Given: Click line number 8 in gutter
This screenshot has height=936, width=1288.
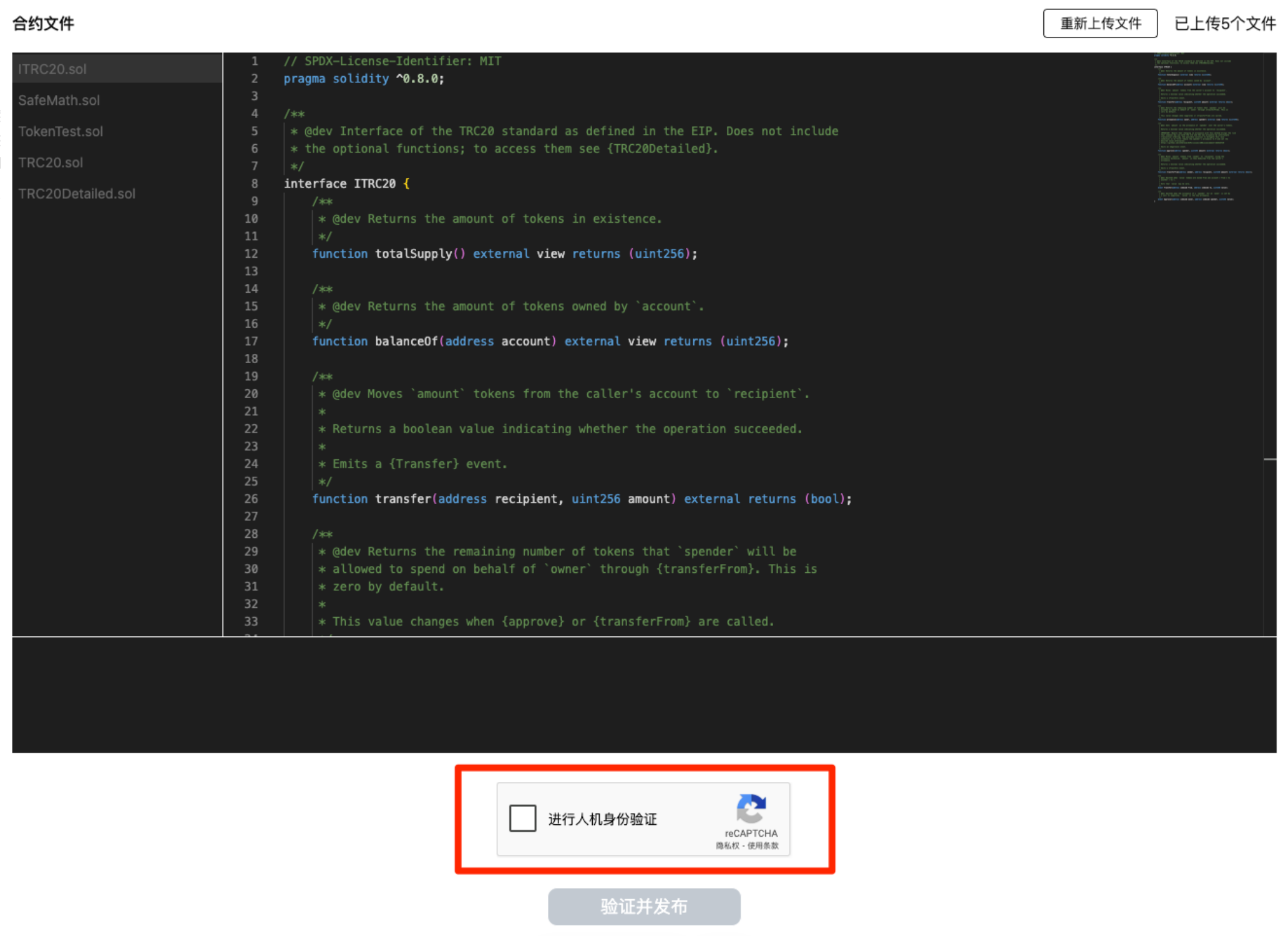Looking at the screenshot, I should (255, 183).
